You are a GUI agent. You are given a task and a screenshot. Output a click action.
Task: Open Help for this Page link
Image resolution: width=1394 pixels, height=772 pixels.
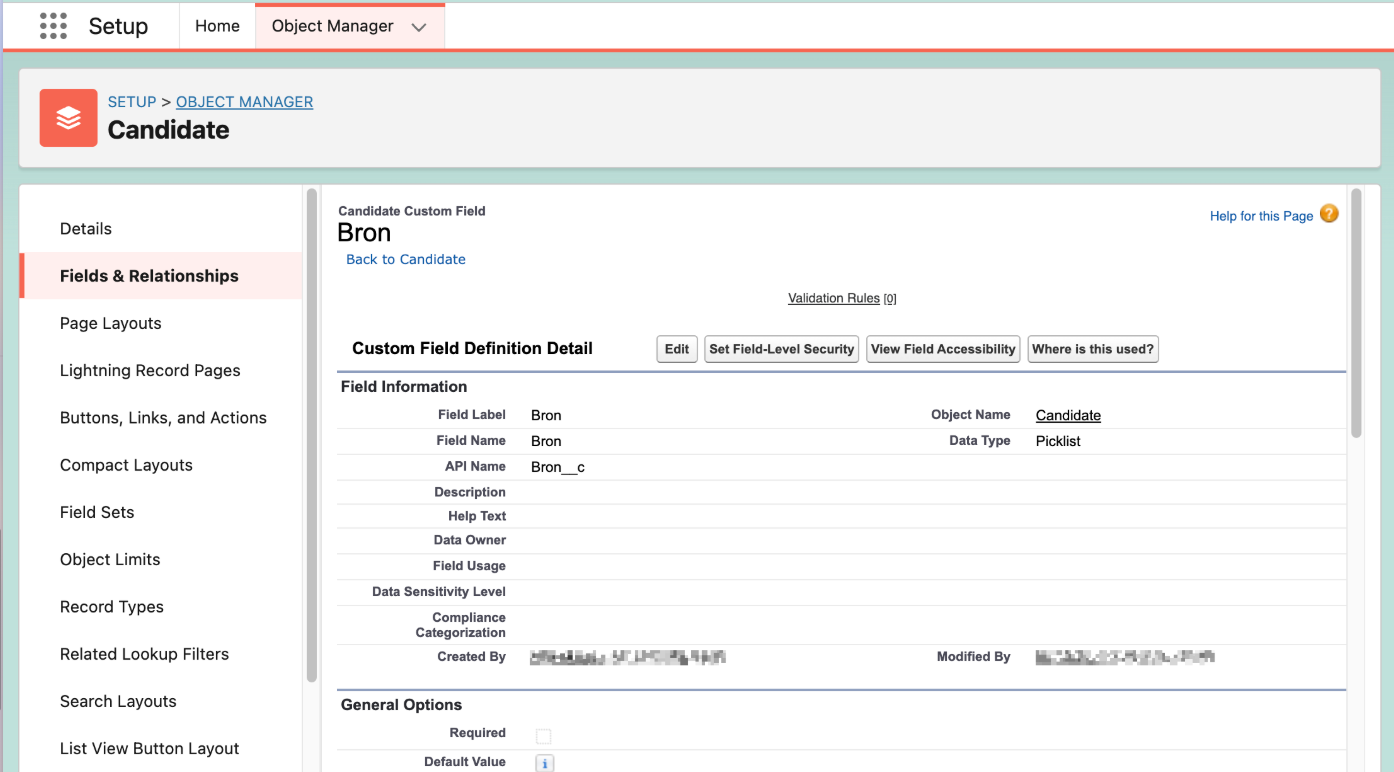click(x=1261, y=216)
